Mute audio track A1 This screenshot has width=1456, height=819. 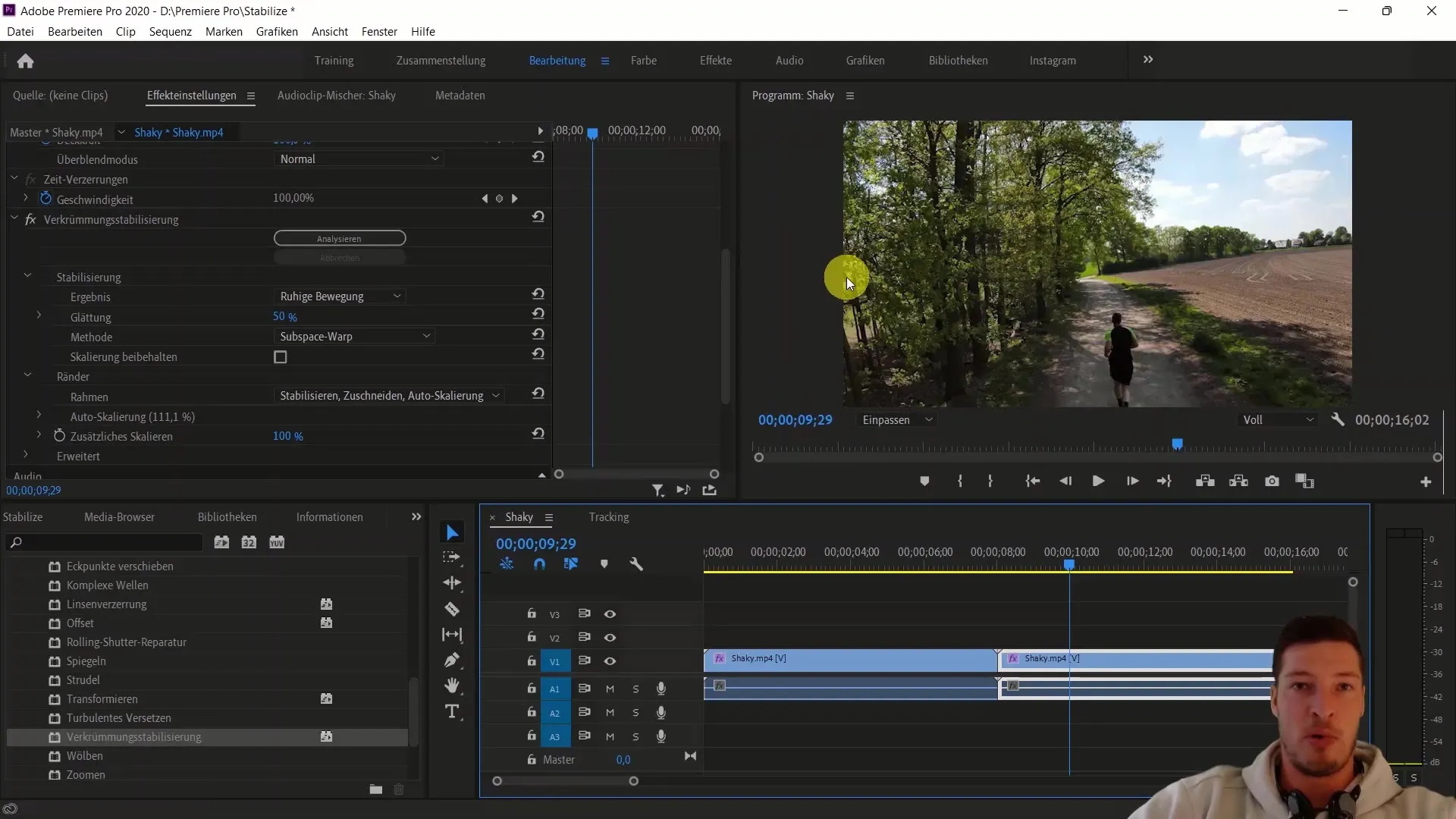(x=610, y=689)
